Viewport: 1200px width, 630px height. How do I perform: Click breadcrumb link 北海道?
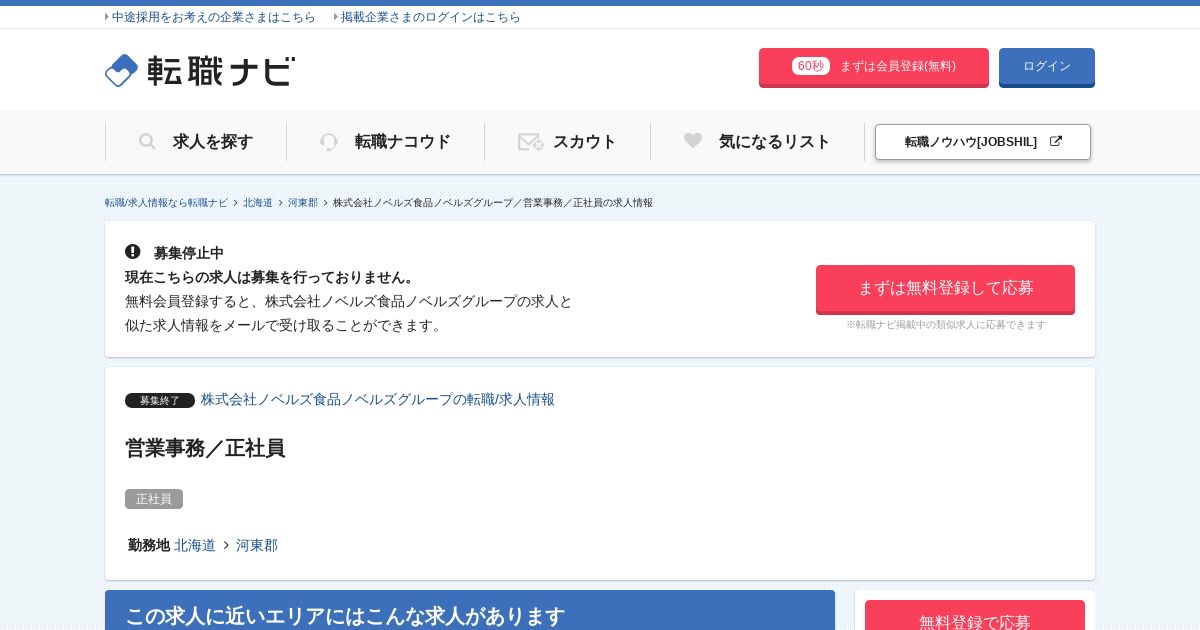pyautogui.click(x=258, y=203)
